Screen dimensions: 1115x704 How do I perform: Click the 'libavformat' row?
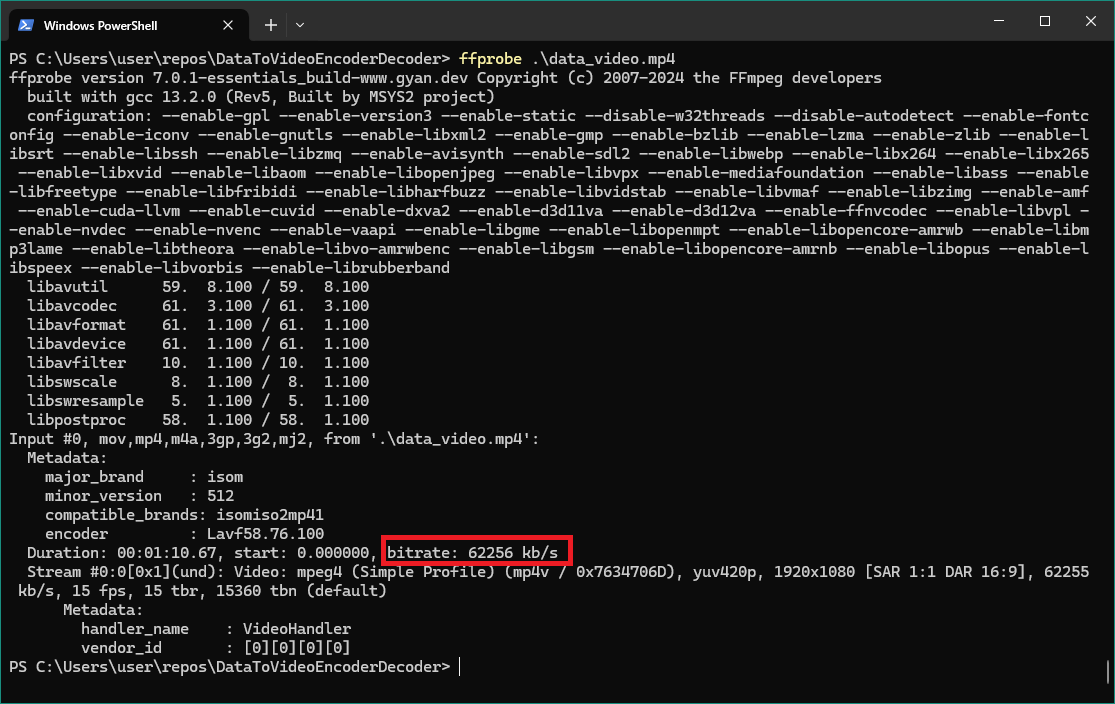tap(198, 325)
